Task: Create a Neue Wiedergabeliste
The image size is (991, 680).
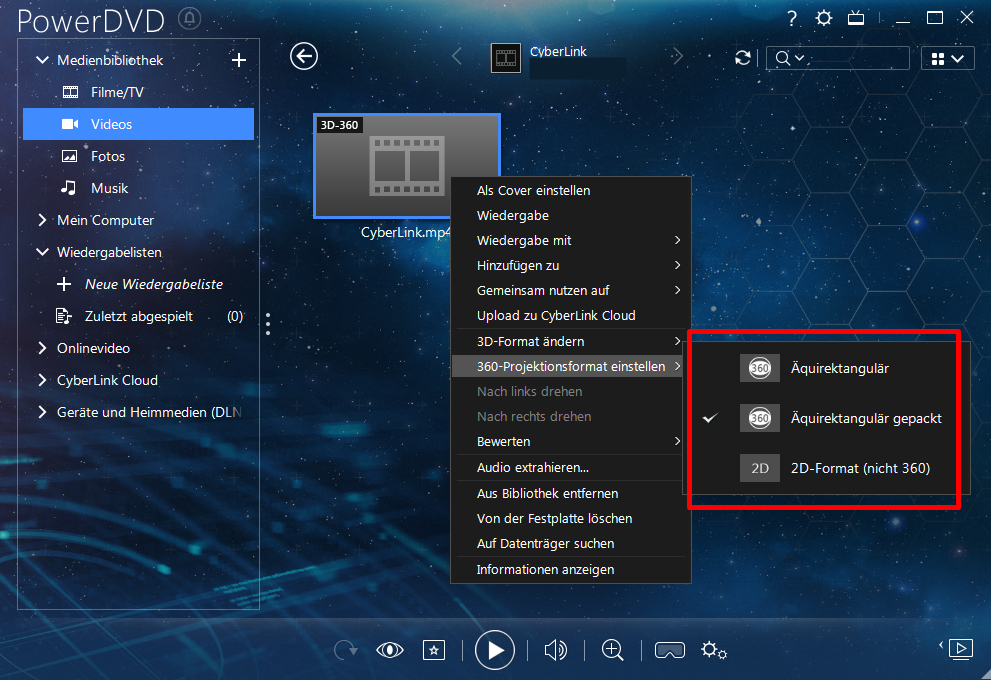Action: point(154,284)
